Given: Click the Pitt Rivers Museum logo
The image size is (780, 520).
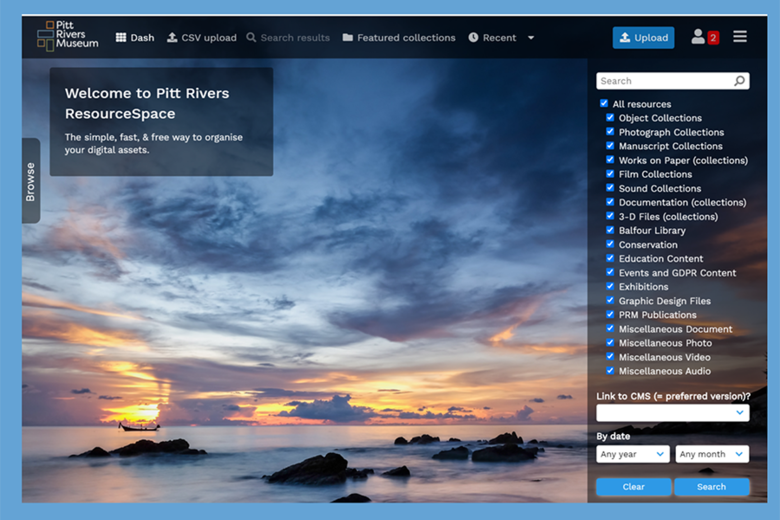Looking at the screenshot, I should [x=68, y=35].
